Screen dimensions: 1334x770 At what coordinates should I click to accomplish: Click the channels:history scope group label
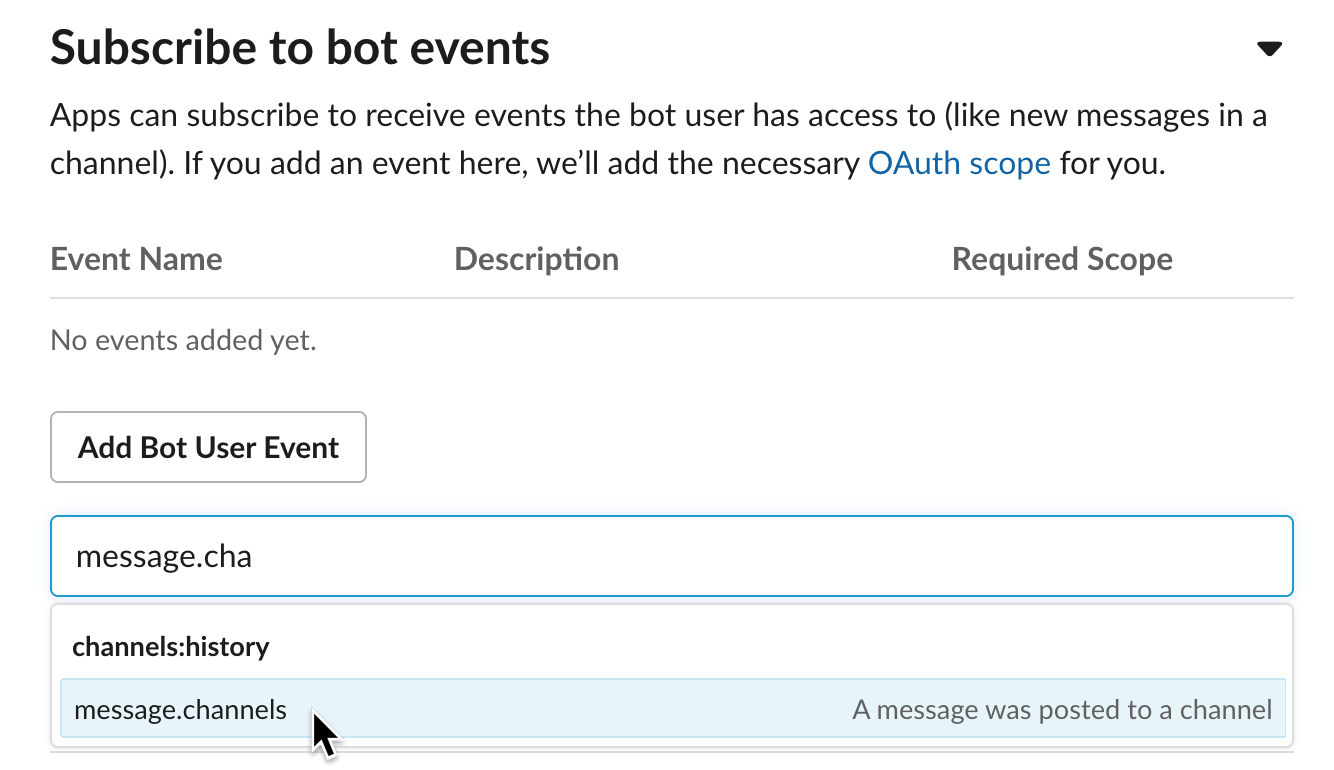[171, 647]
